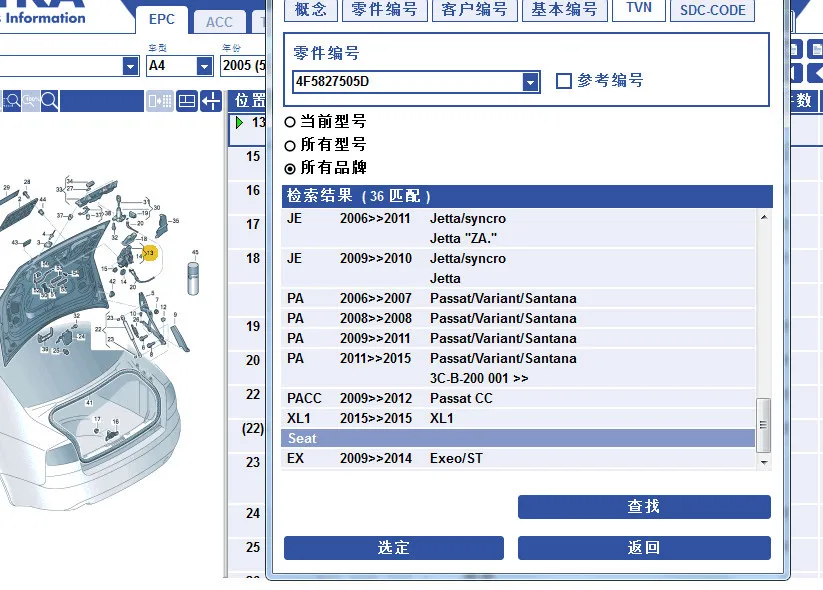Select result PA 2009>>2011 Passat/Variant/Santana
The height and width of the screenshot is (590, 823).
pyautogui.click(x=518, y=338)
